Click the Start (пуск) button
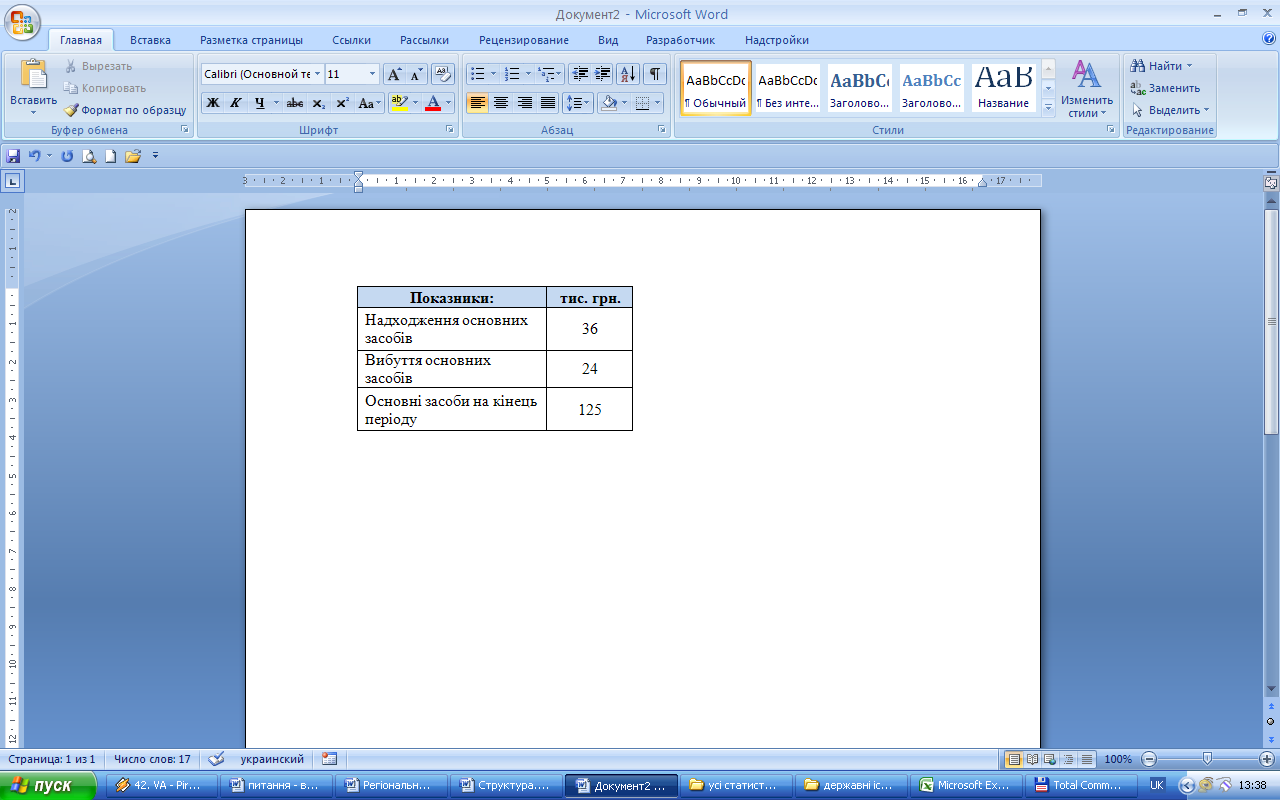 click(48, 785)
